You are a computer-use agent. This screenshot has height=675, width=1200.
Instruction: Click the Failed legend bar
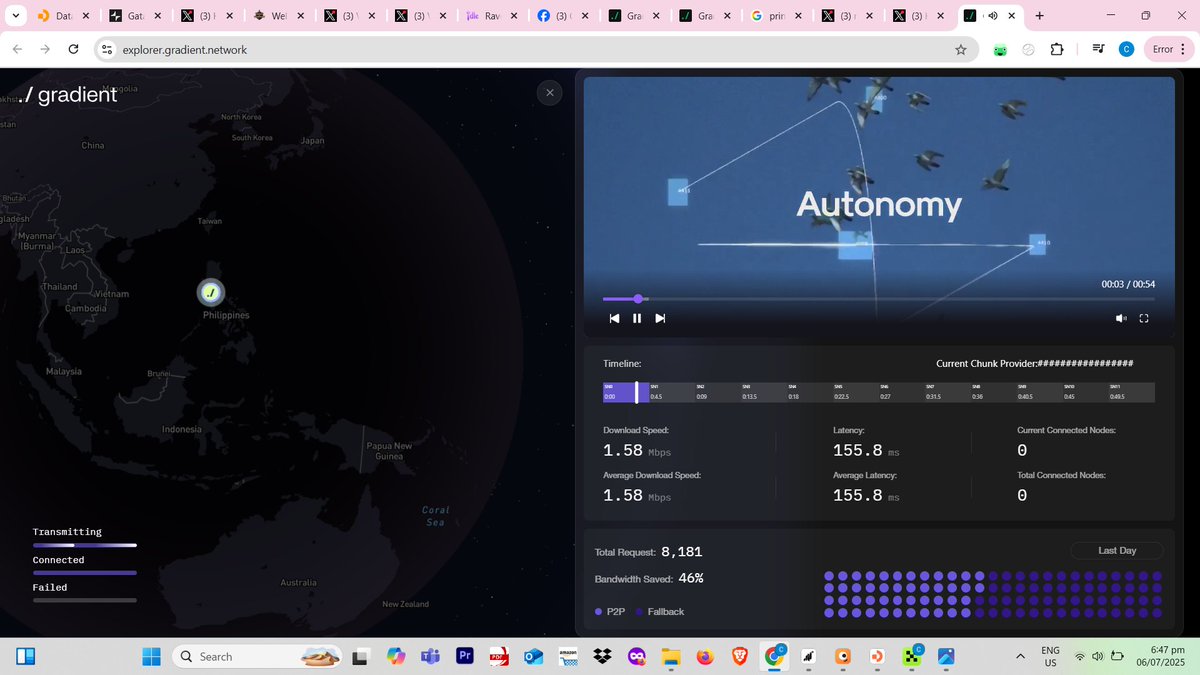point(85,600)
